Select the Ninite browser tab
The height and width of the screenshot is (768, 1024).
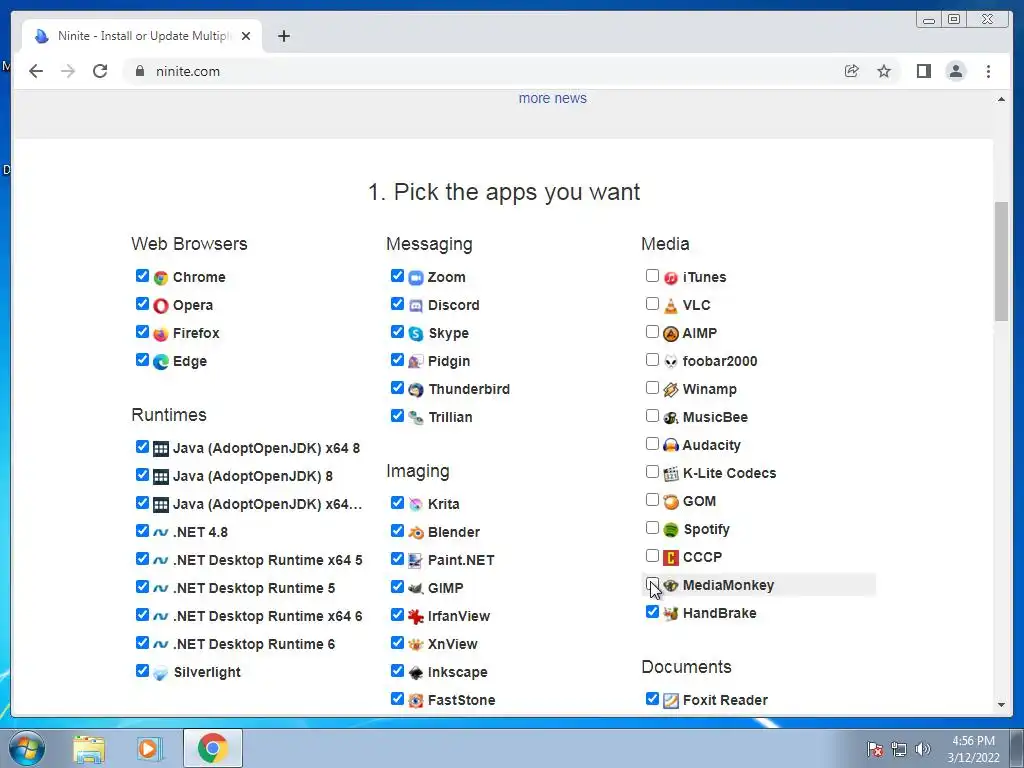142,36
